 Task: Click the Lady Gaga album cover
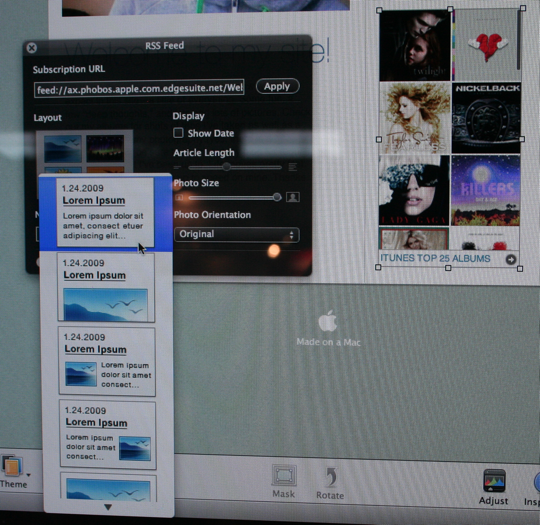point(414,190)
